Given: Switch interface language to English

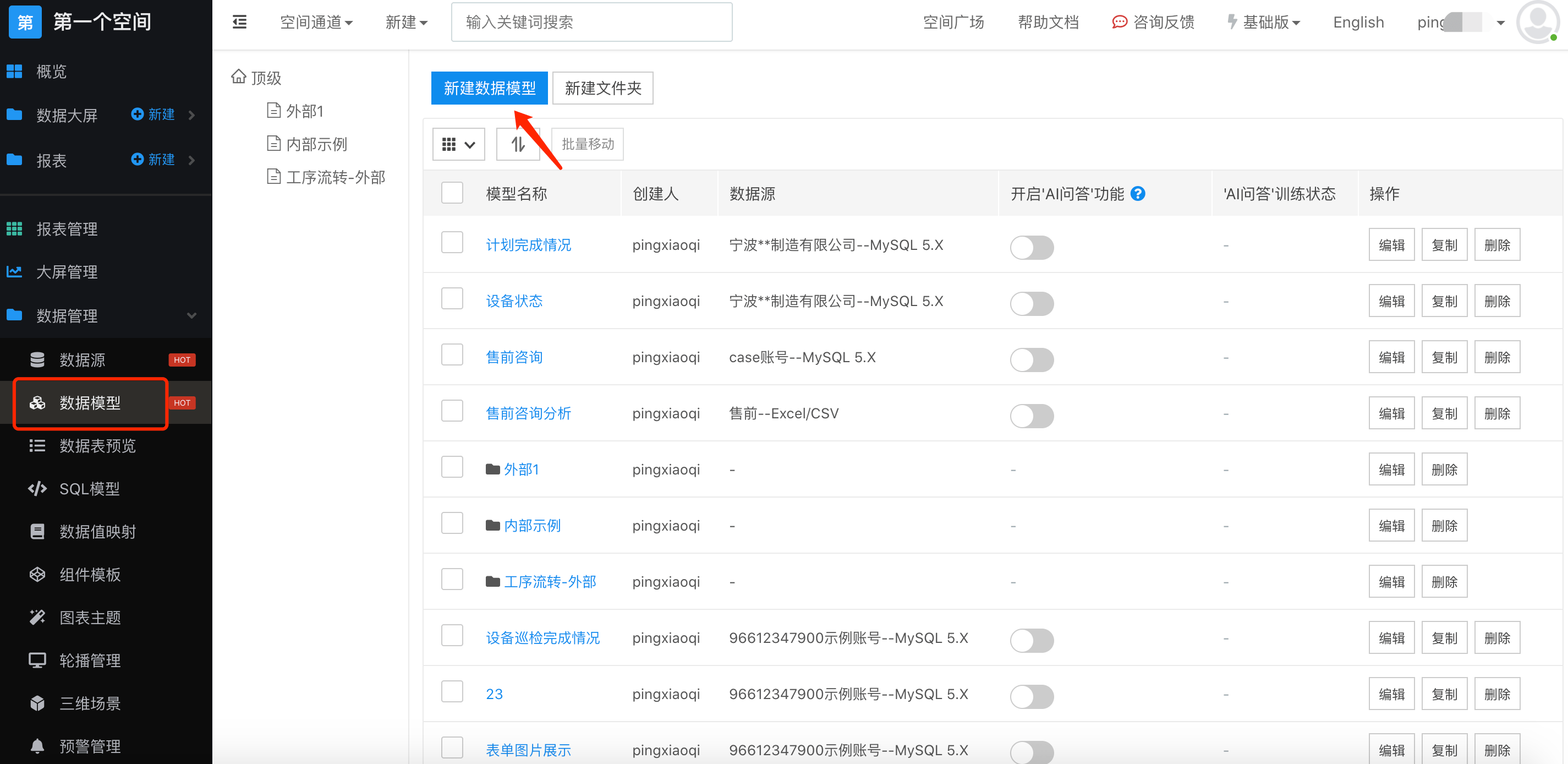Looking at the screenshot, I should [x=1358, y=22].
